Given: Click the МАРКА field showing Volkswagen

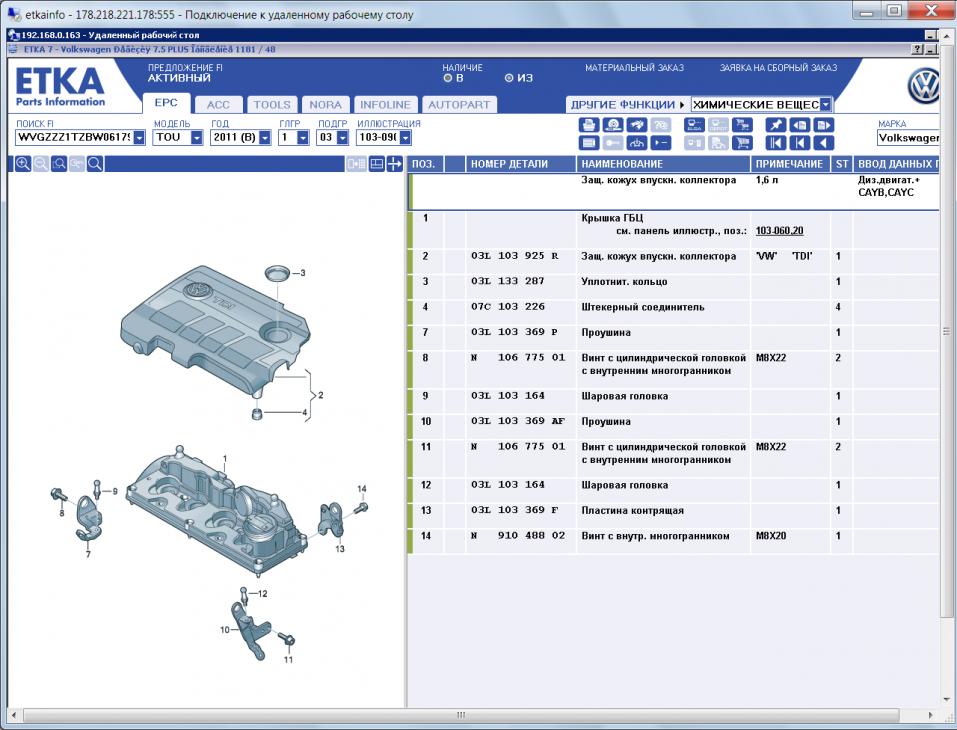Looking at the screenshot, I should (x=908, y=138).
